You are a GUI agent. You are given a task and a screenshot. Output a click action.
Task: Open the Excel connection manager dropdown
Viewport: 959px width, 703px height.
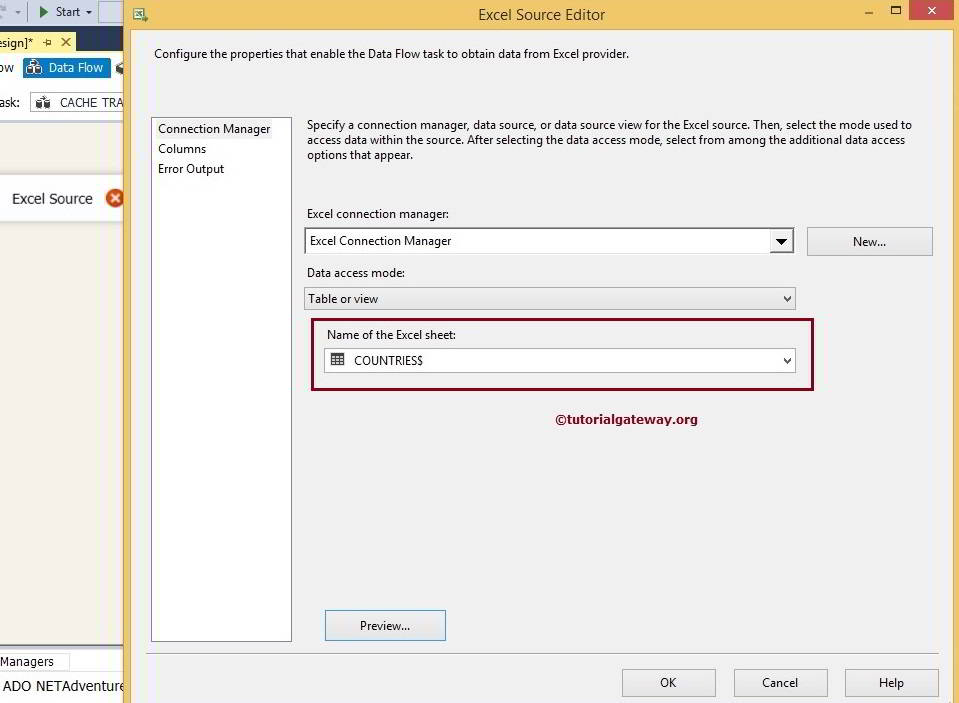tap(782, 240)
